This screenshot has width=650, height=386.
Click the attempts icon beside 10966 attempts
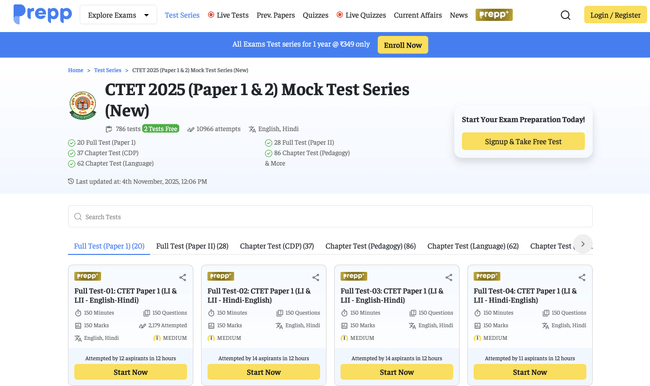point(191,129)
